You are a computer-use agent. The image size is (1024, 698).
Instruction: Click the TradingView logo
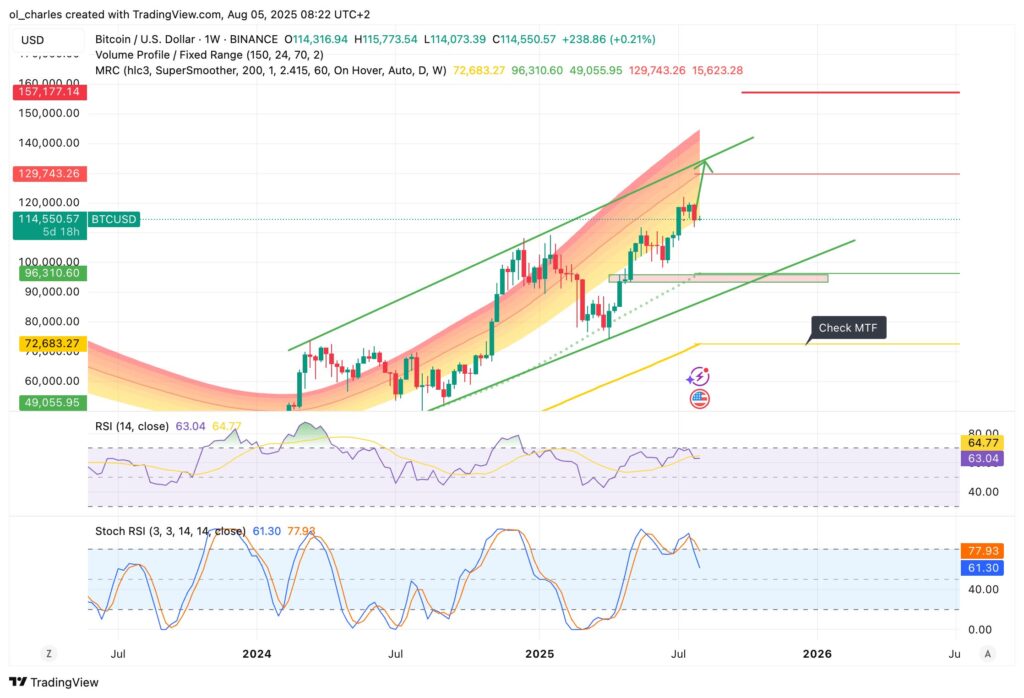tap(55, 682)
